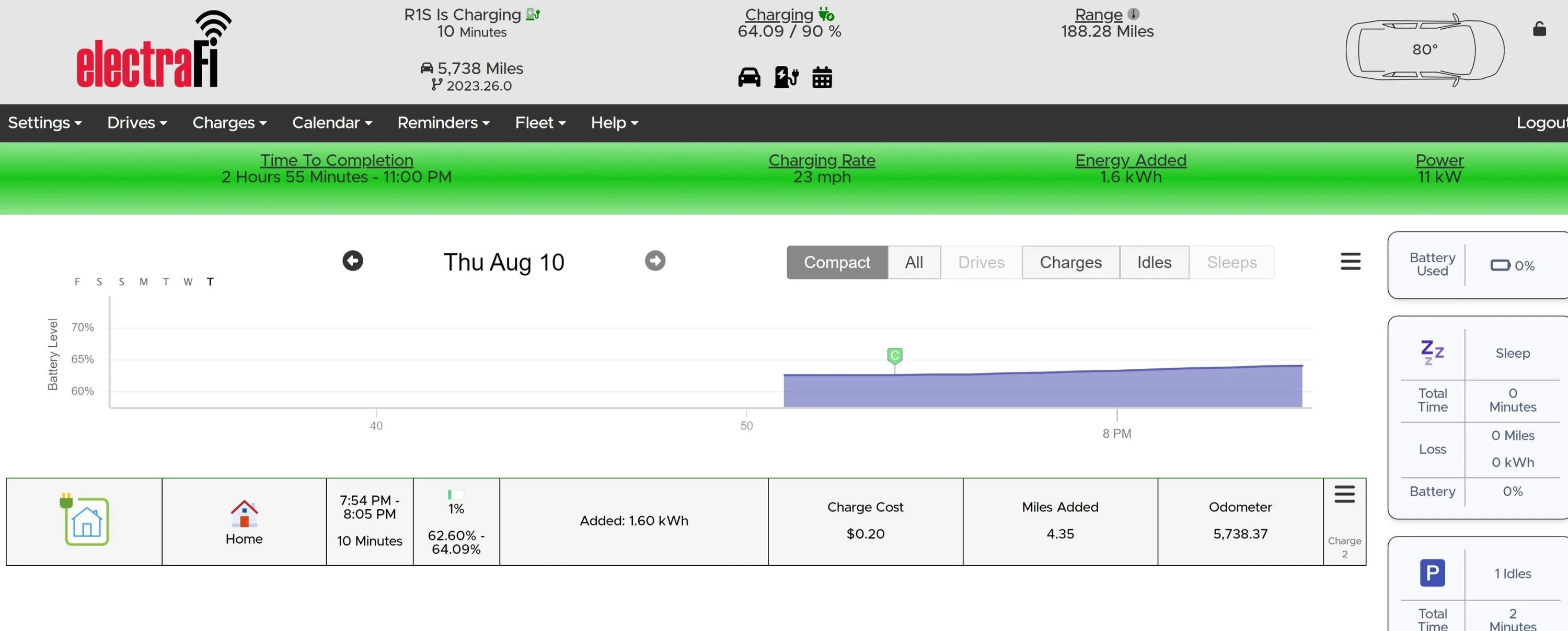Open the hamburger menu beside Sleeps filter
The width and height of the screenshot is (1568, 631).
point(1350,262)
